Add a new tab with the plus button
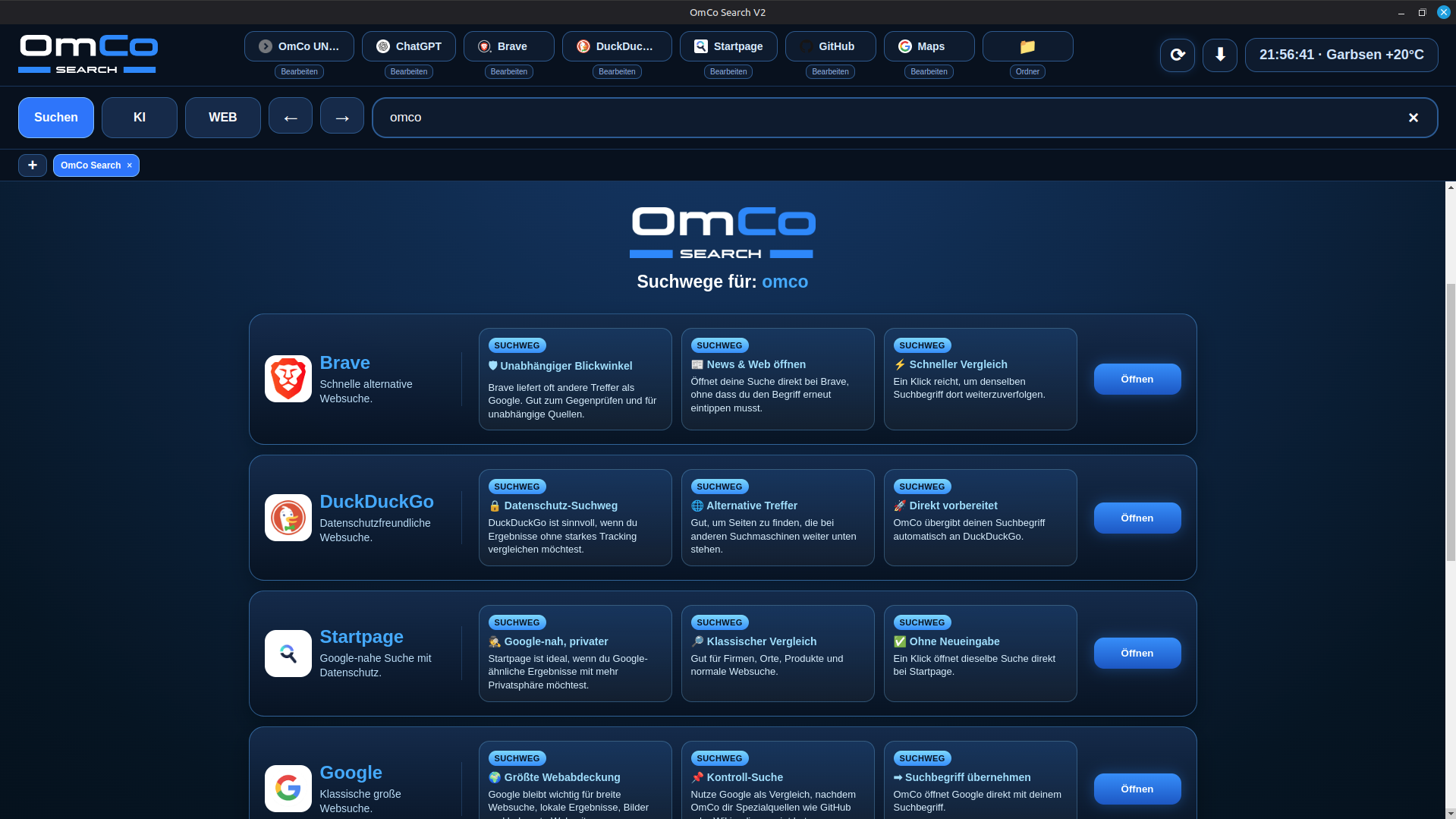This screenshot has height=819, width=1456. 33,165
